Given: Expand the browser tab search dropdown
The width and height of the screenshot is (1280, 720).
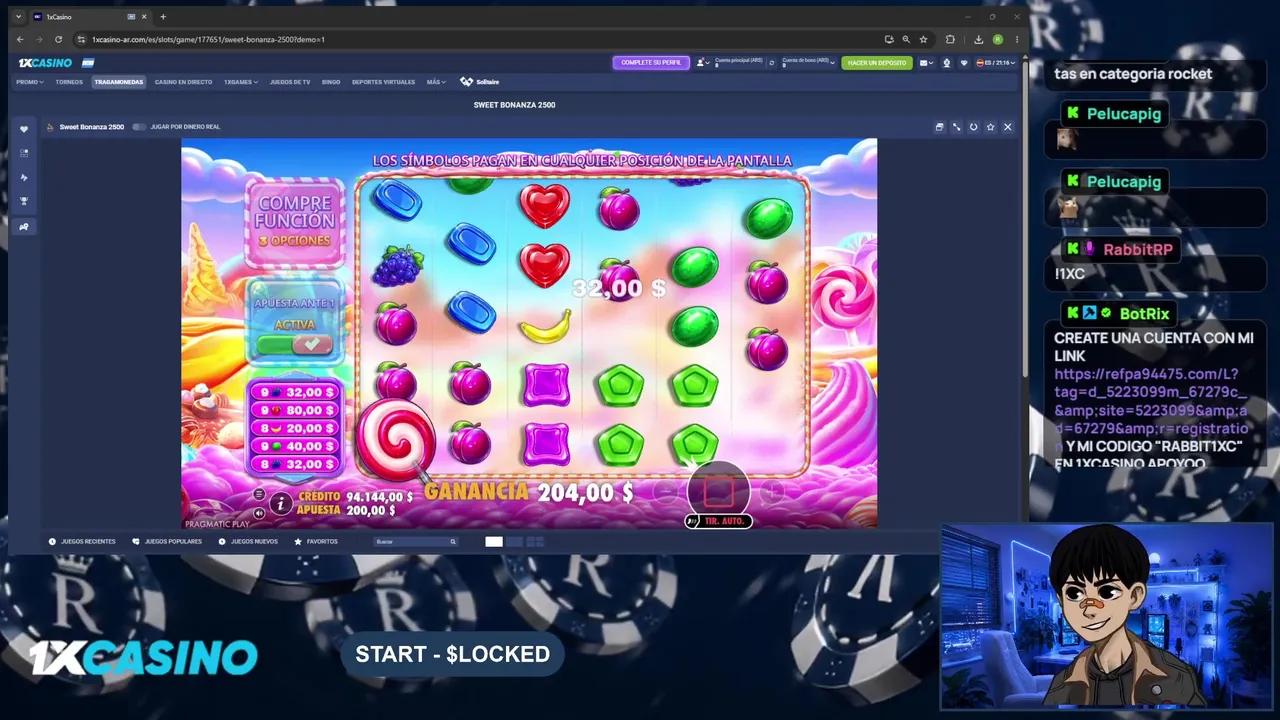Looking at the screenshot, I should 18,17.
